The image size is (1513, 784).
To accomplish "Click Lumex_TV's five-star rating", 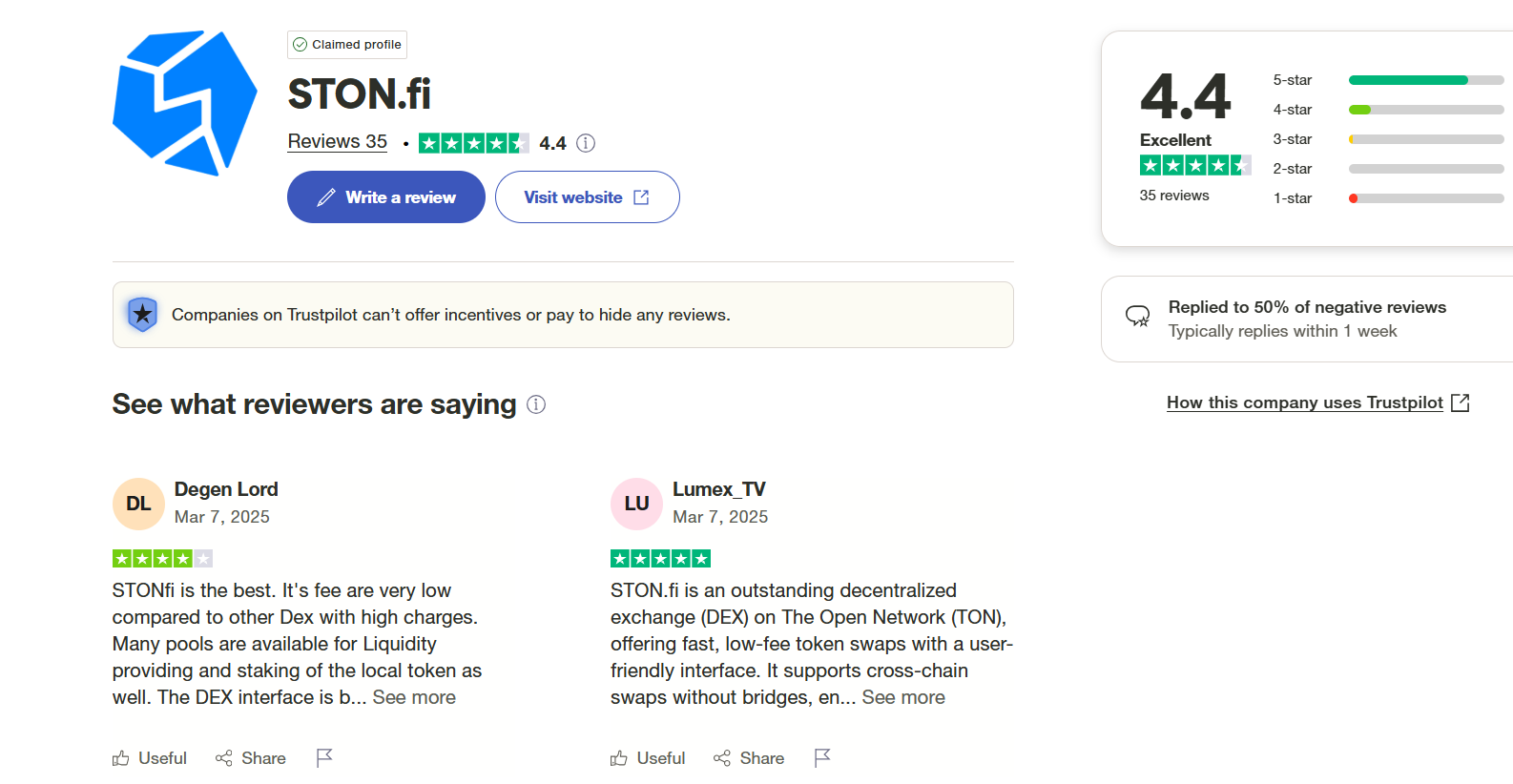I will coord(660,558).
